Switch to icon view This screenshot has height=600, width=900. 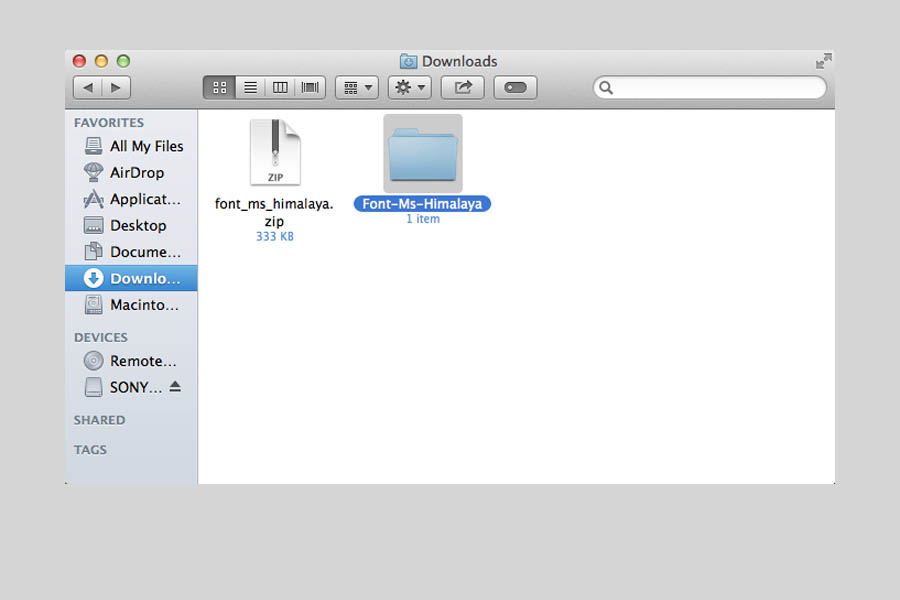(x=219, y=88)
